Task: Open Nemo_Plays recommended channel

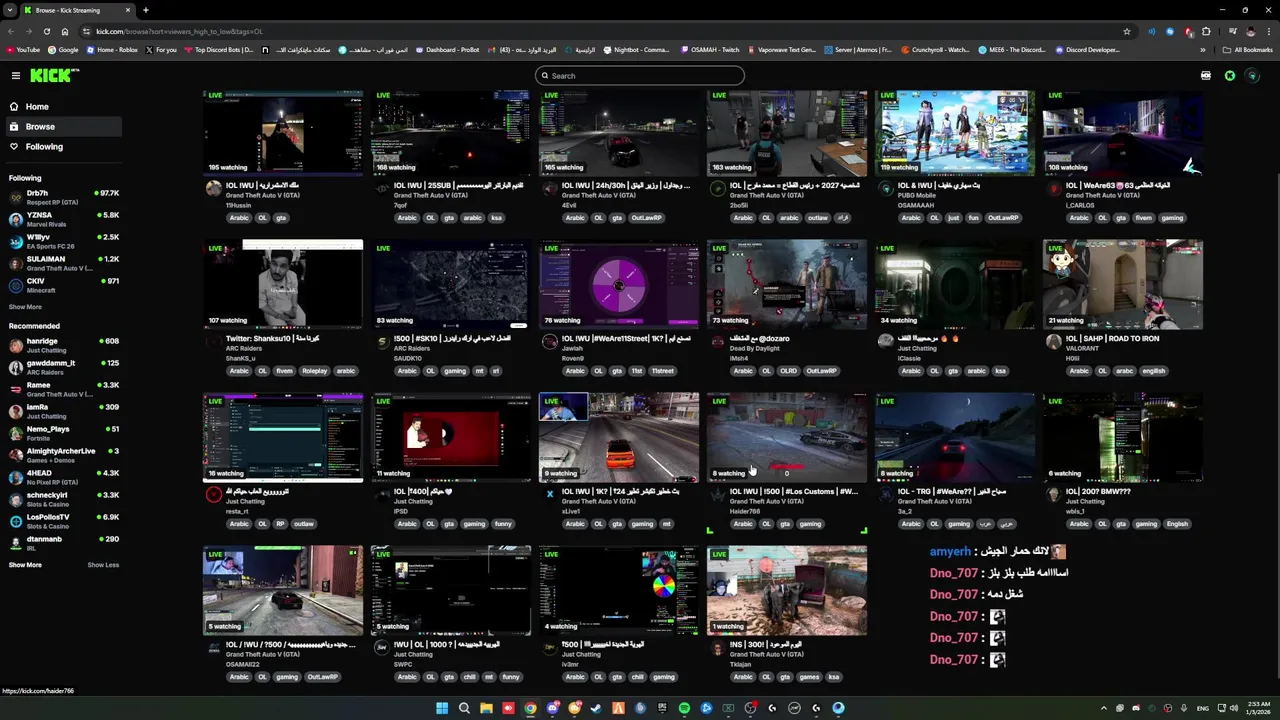Action: point(62,433)
